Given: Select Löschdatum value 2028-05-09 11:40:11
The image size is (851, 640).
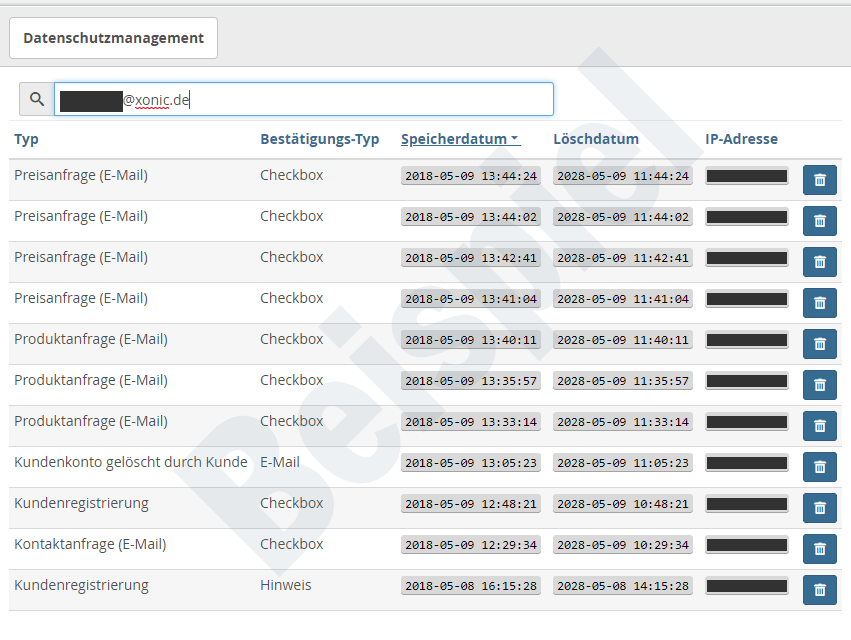Looking at the screenshot, I should (x=623, y=340).
